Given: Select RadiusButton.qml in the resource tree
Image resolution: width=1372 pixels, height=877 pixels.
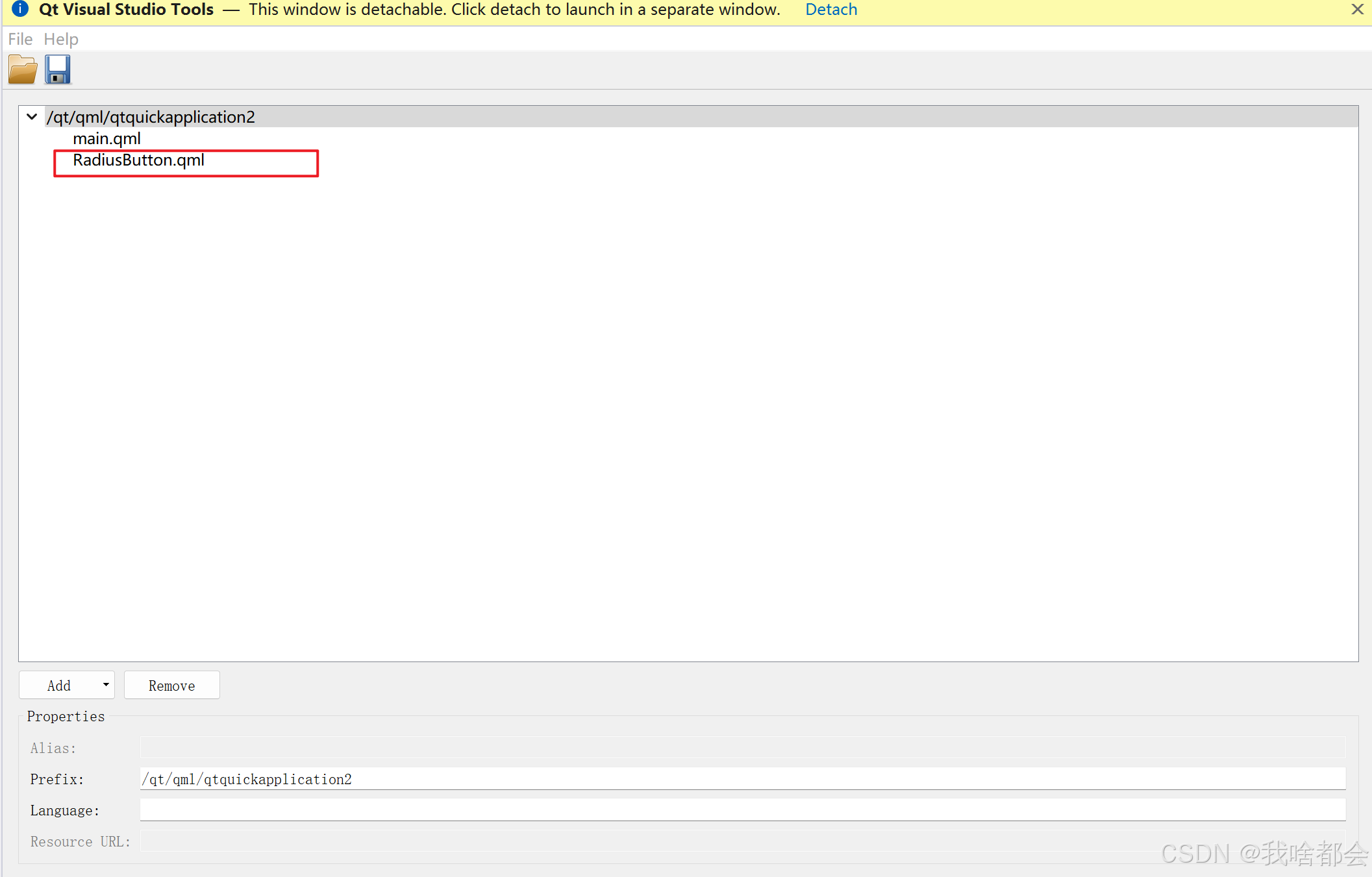Looking at the screenshot, I should tap(138, 160).
